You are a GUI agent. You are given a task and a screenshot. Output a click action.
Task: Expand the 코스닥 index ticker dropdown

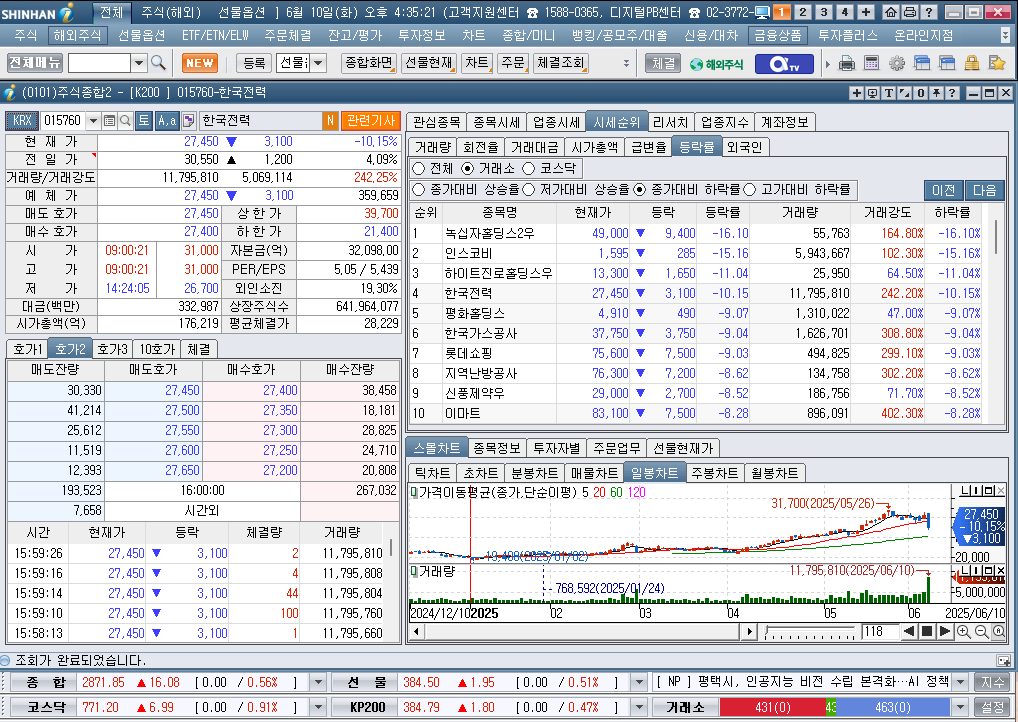[318, 707]
